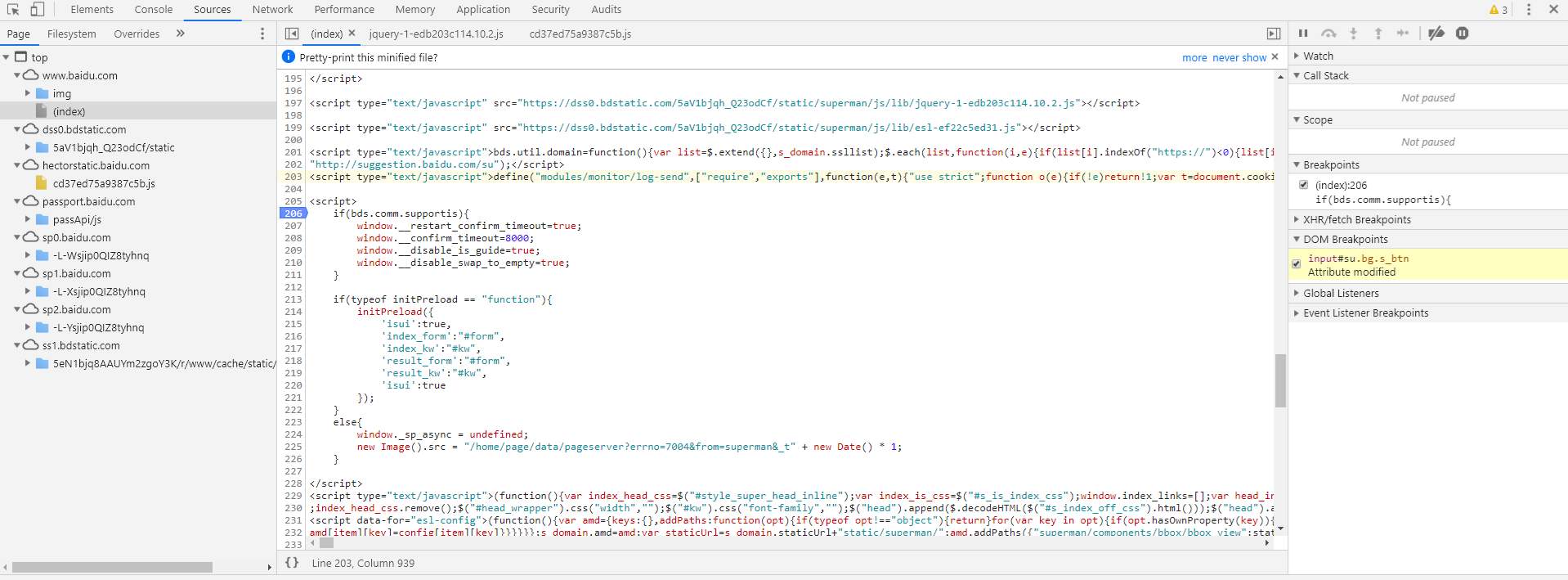Open the navigator pane three-dot menu

coord(262,34)
